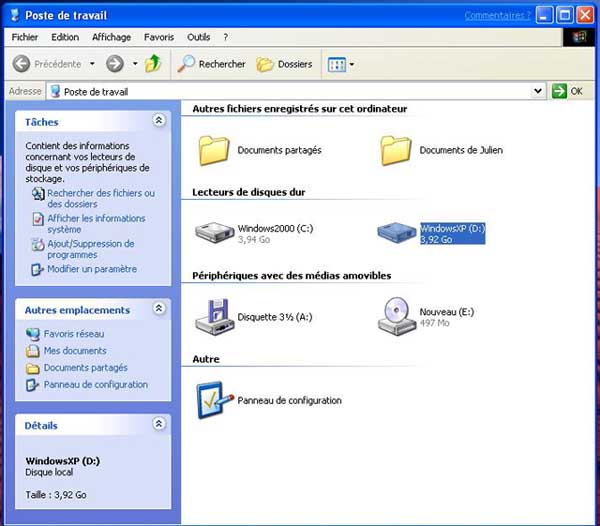The image size is (600, 526).
Task: Toggle the Dossiers folder pane
Action: (284, 64)
